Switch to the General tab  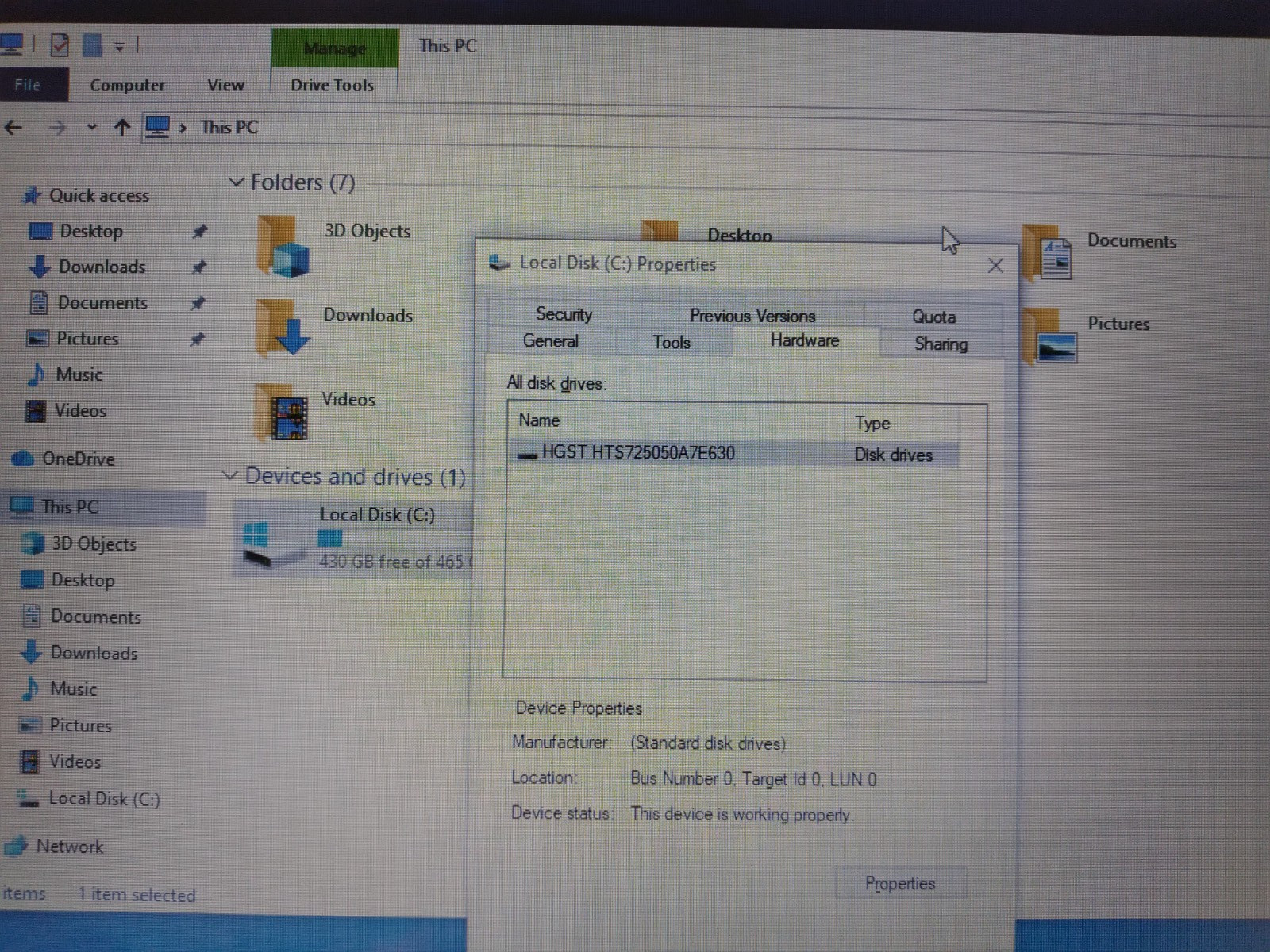550,341
